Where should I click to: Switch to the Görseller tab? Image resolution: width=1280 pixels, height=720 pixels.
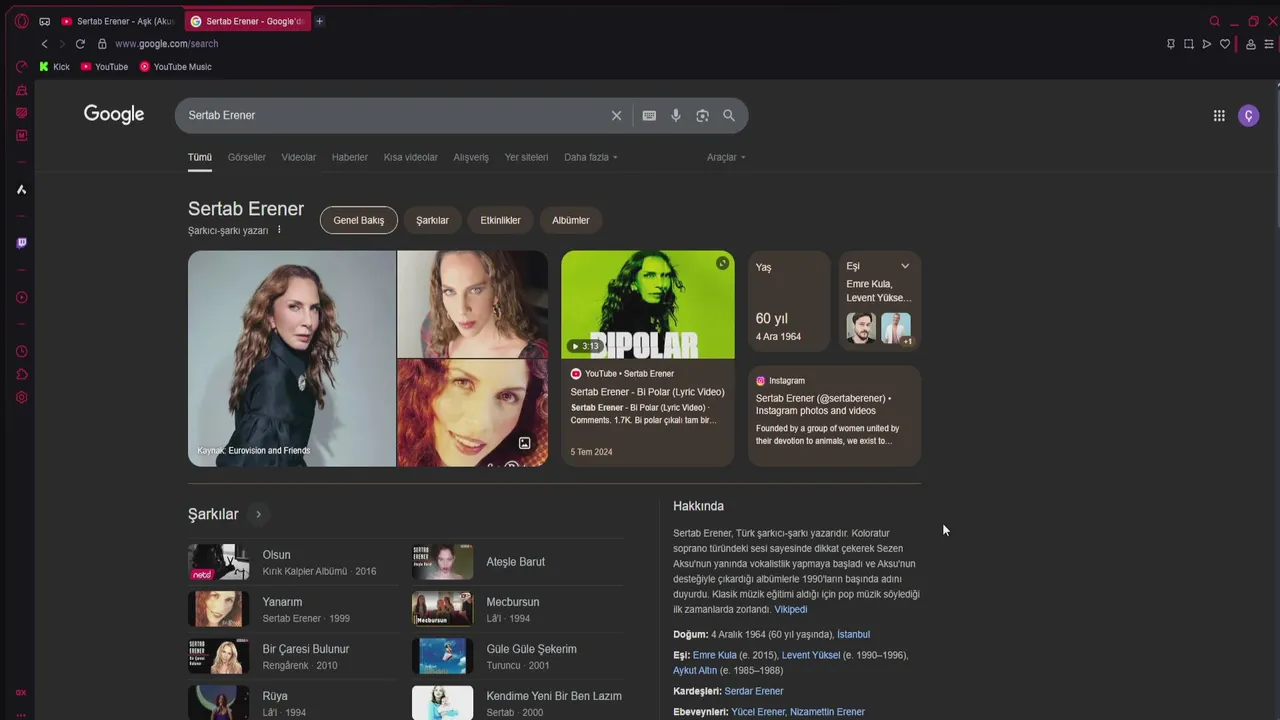pyautogui.click(x=247, y=157)
